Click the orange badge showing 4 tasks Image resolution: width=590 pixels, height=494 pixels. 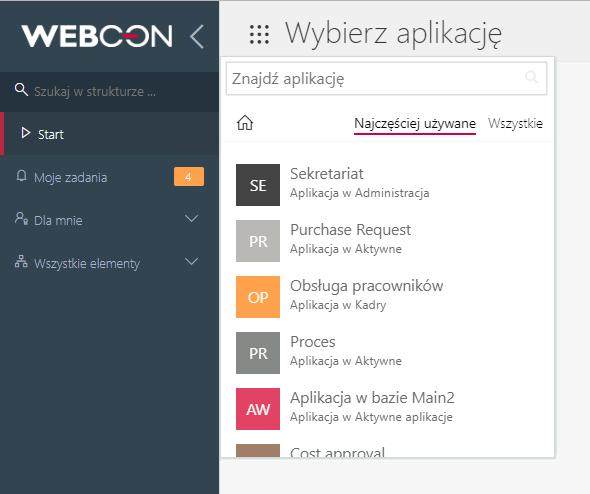[x=189, y=176]
